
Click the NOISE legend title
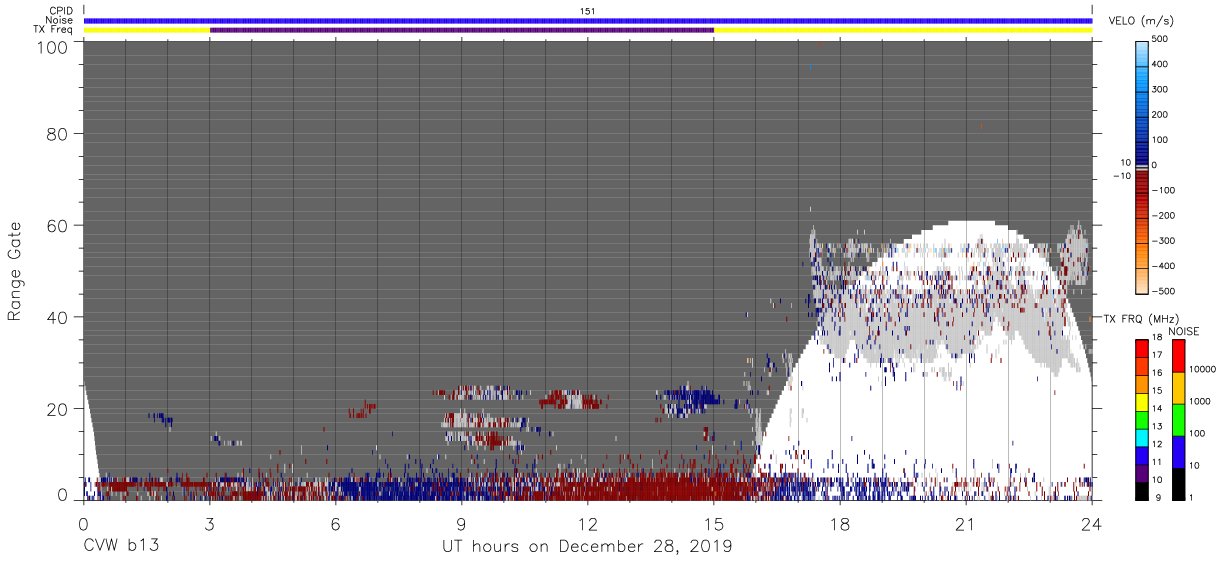click(1184, 331)
